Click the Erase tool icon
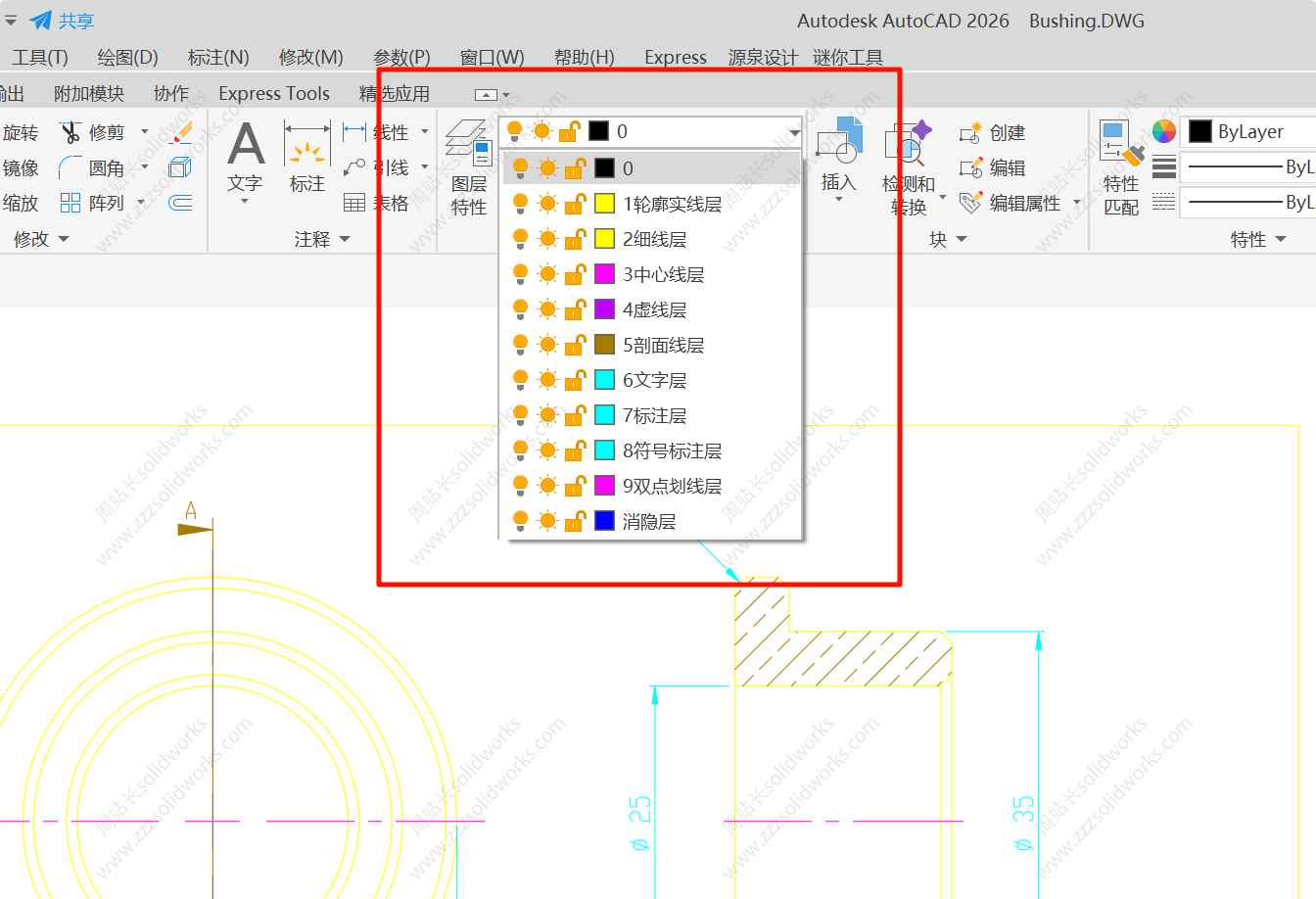The image size is (1316, 899). (x=181, y=132)
